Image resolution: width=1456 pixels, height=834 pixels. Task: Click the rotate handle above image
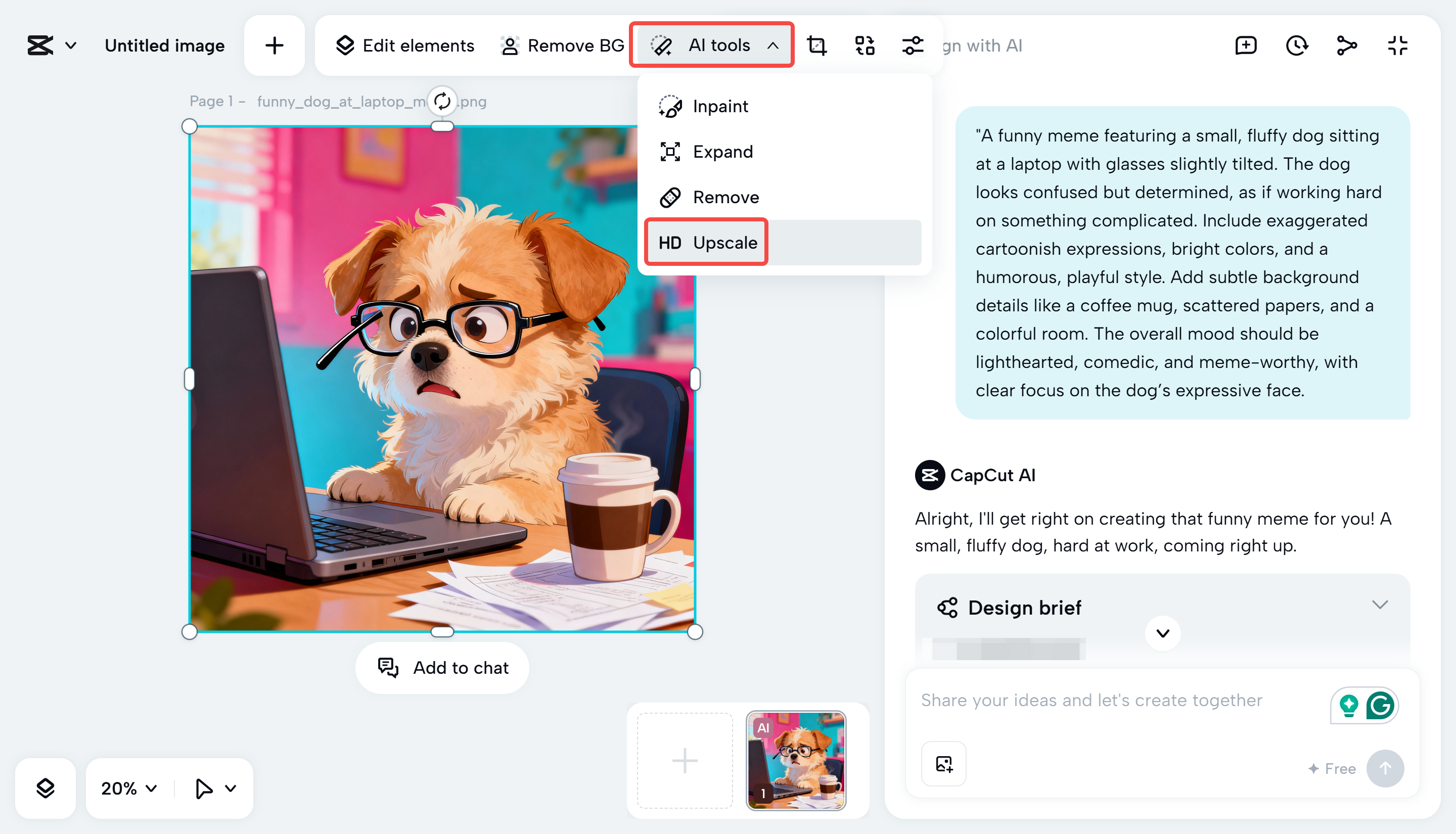pyautogui.click(x=442, y=102)
